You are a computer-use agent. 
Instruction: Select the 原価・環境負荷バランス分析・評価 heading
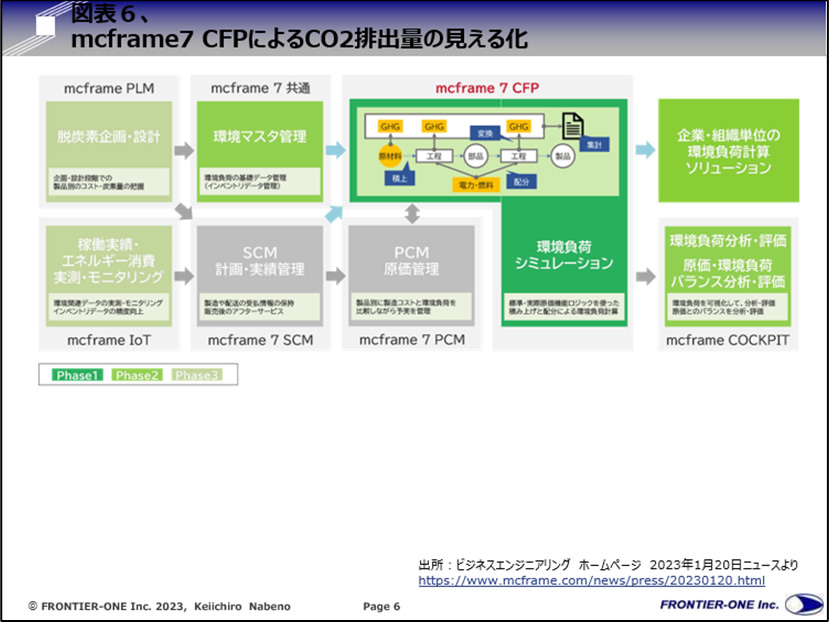coord(728,273)
